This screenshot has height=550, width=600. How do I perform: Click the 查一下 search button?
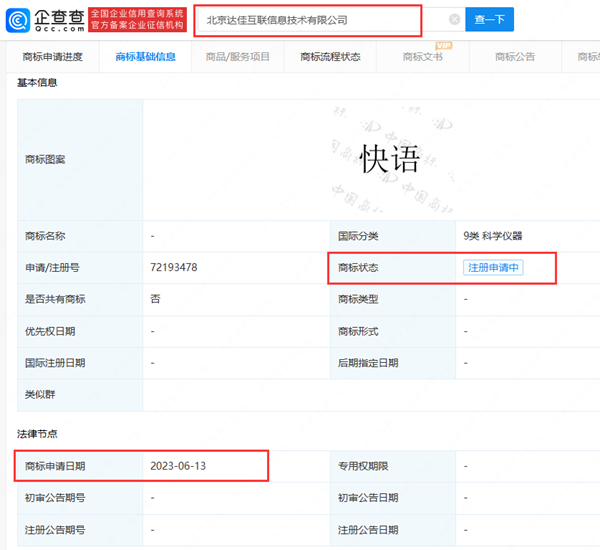(x=490, y=20)
